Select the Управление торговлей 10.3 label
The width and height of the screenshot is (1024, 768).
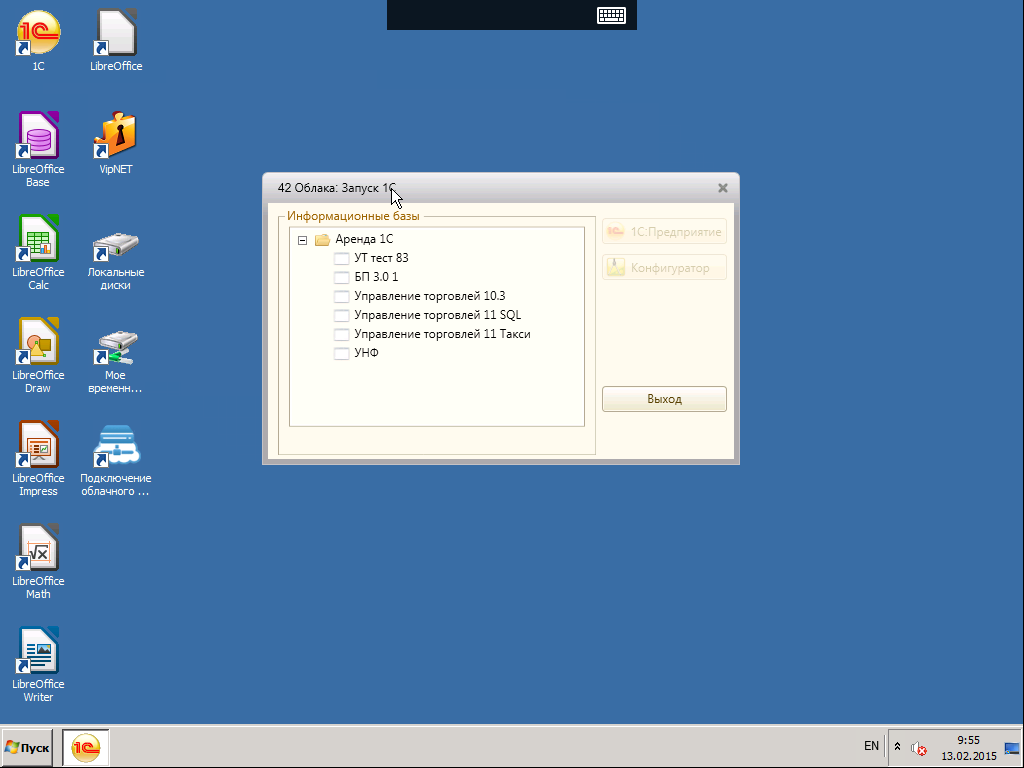tap(430, 296)
